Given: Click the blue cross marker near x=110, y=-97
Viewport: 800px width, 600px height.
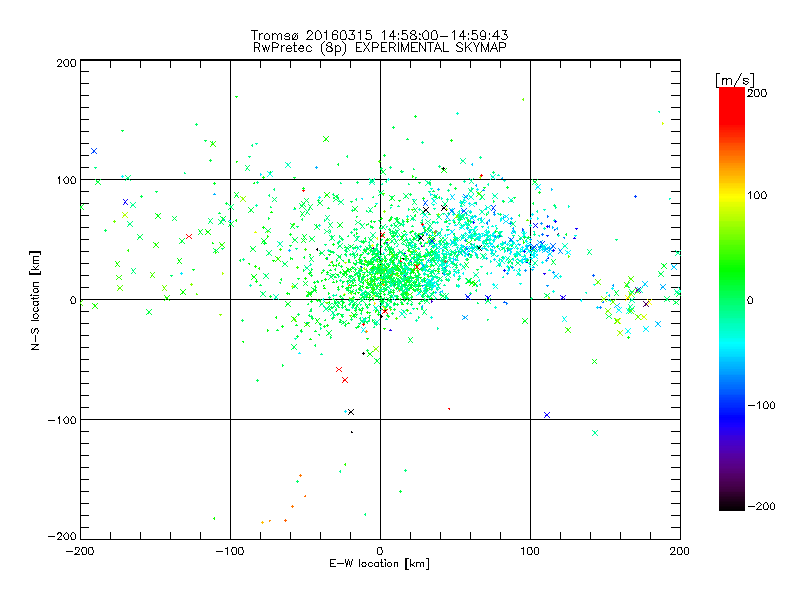Looking at the screenshot, I should [x=547, y=415].
